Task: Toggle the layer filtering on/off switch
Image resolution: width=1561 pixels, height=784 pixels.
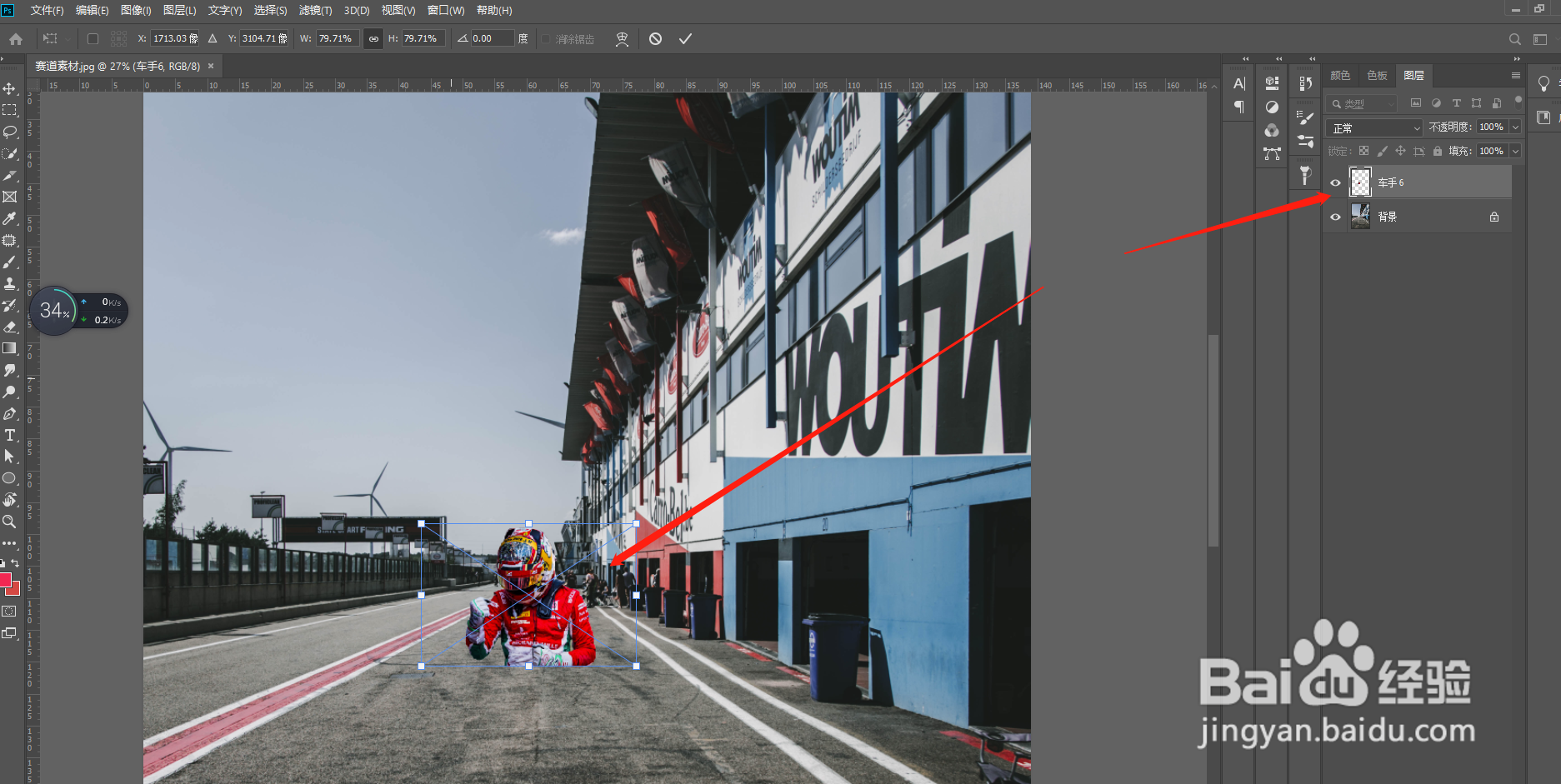Action: coord(1518,101)
